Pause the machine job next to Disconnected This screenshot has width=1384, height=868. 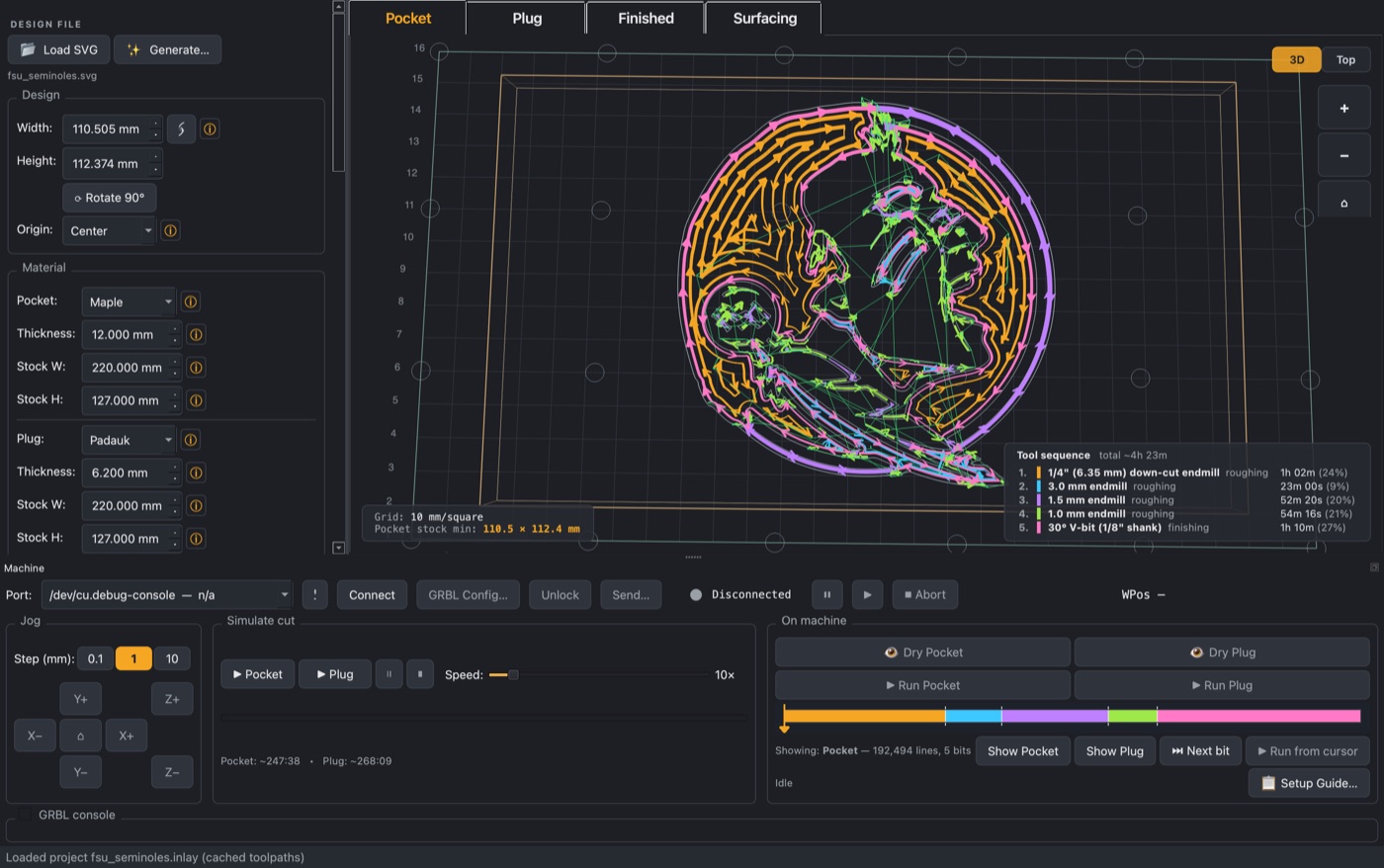(x=826, y=594)
